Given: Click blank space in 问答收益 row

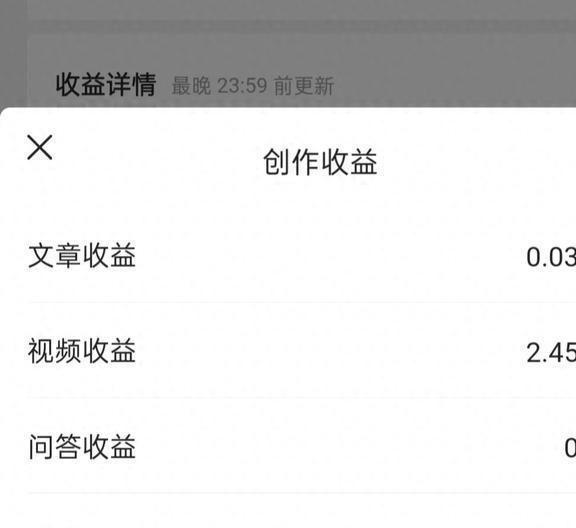Looking at the screenshot, I should click(x=331, y=447).
